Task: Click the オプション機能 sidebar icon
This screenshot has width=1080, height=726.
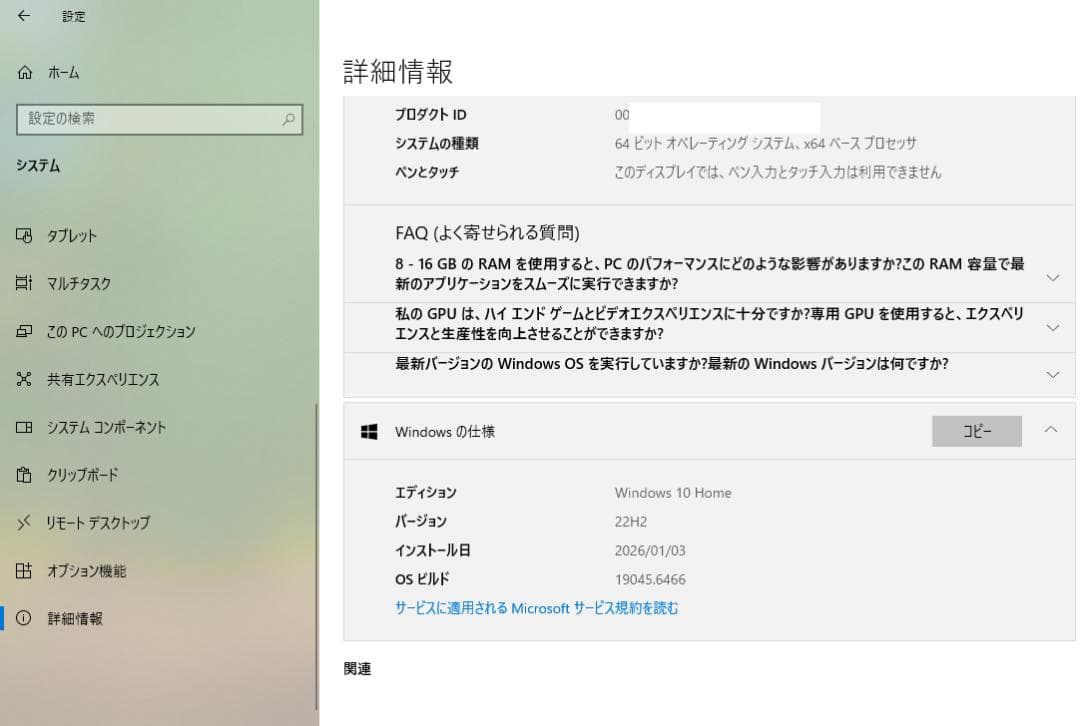Action: click(x=21, y=570)
